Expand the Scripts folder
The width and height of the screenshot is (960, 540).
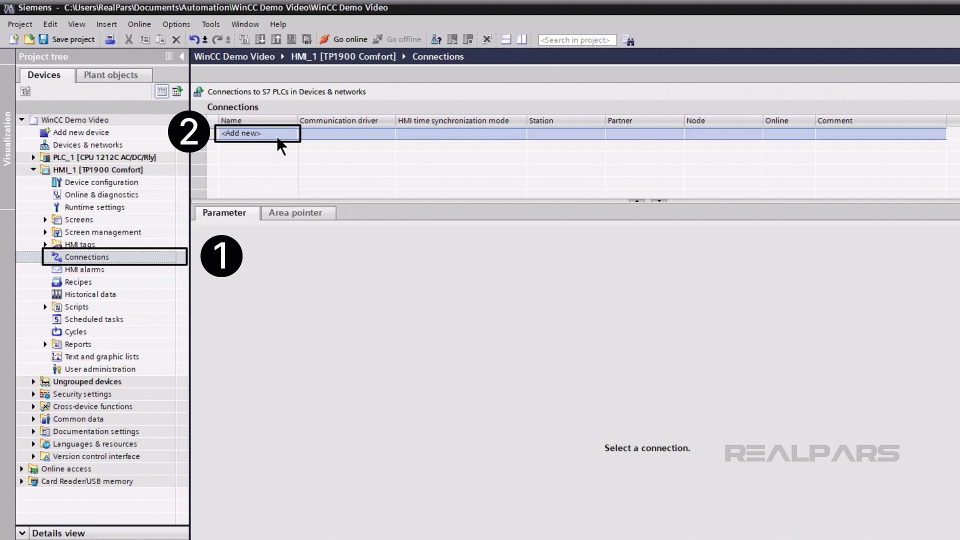click(45, 307)
